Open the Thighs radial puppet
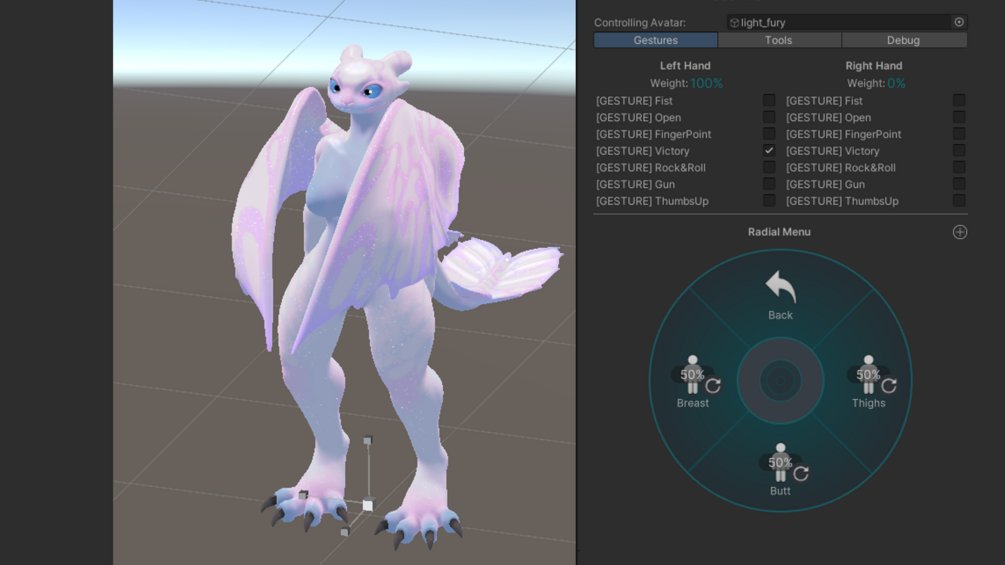This screenshot has width=1005, height=565. click(x=868, y=382)
